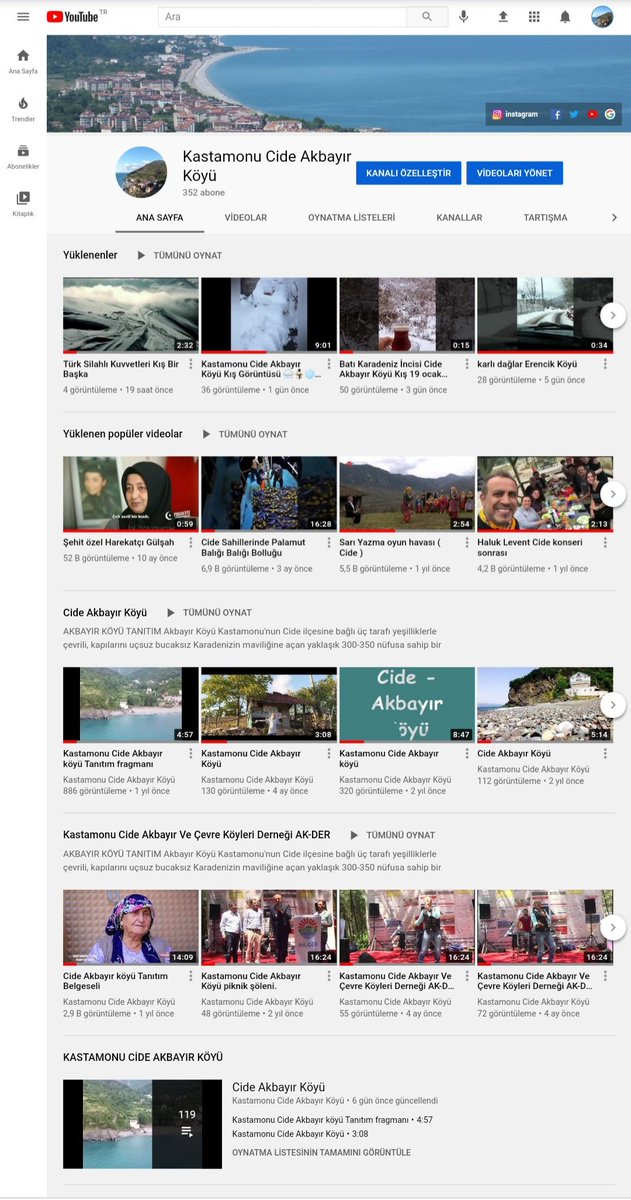The image size is (631, 1200).
Task: Click VİDEOLARI YÖNET button
Action: coord(515,173)
